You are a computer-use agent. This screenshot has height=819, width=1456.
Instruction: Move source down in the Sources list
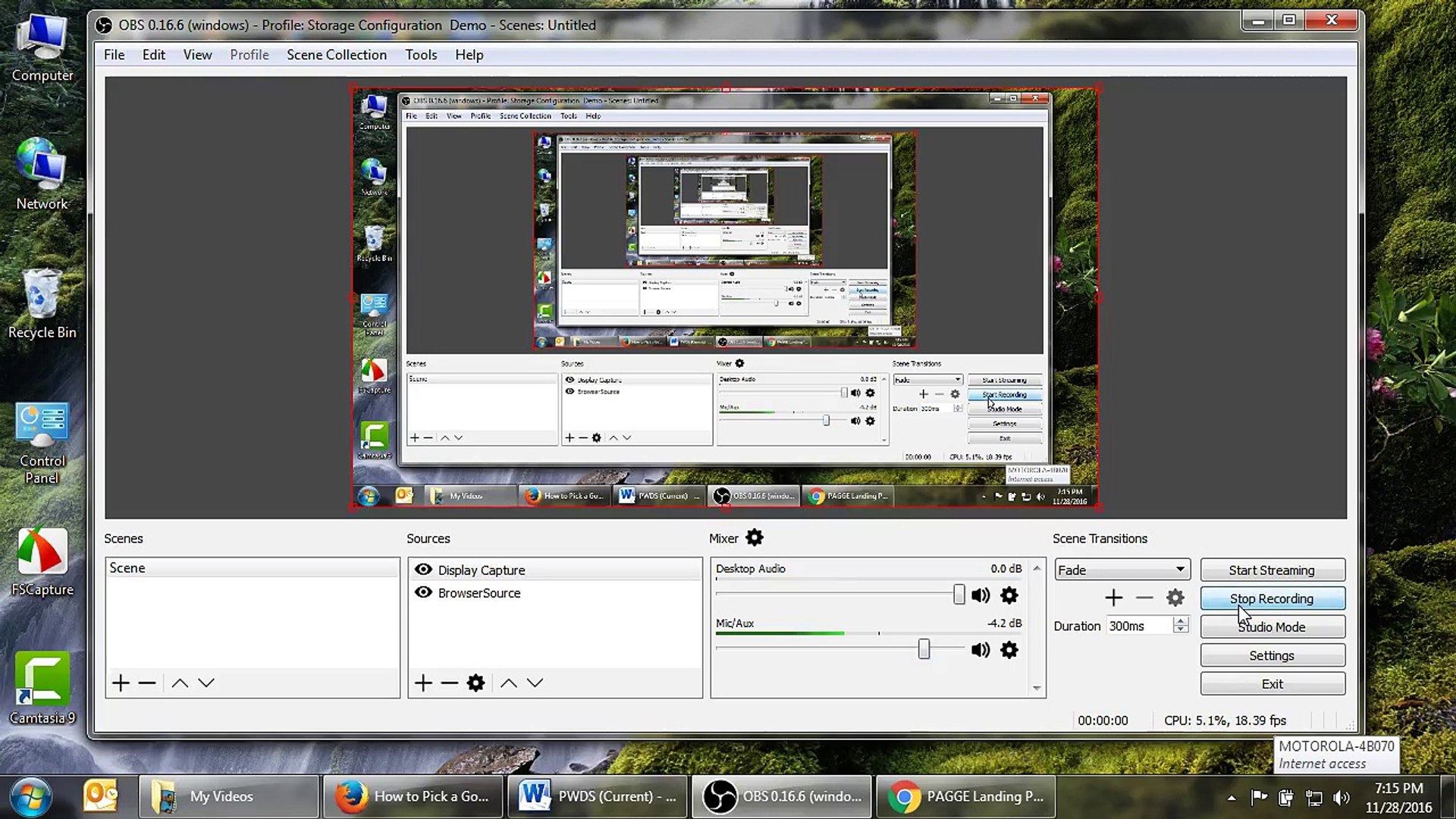pos(535,683)
